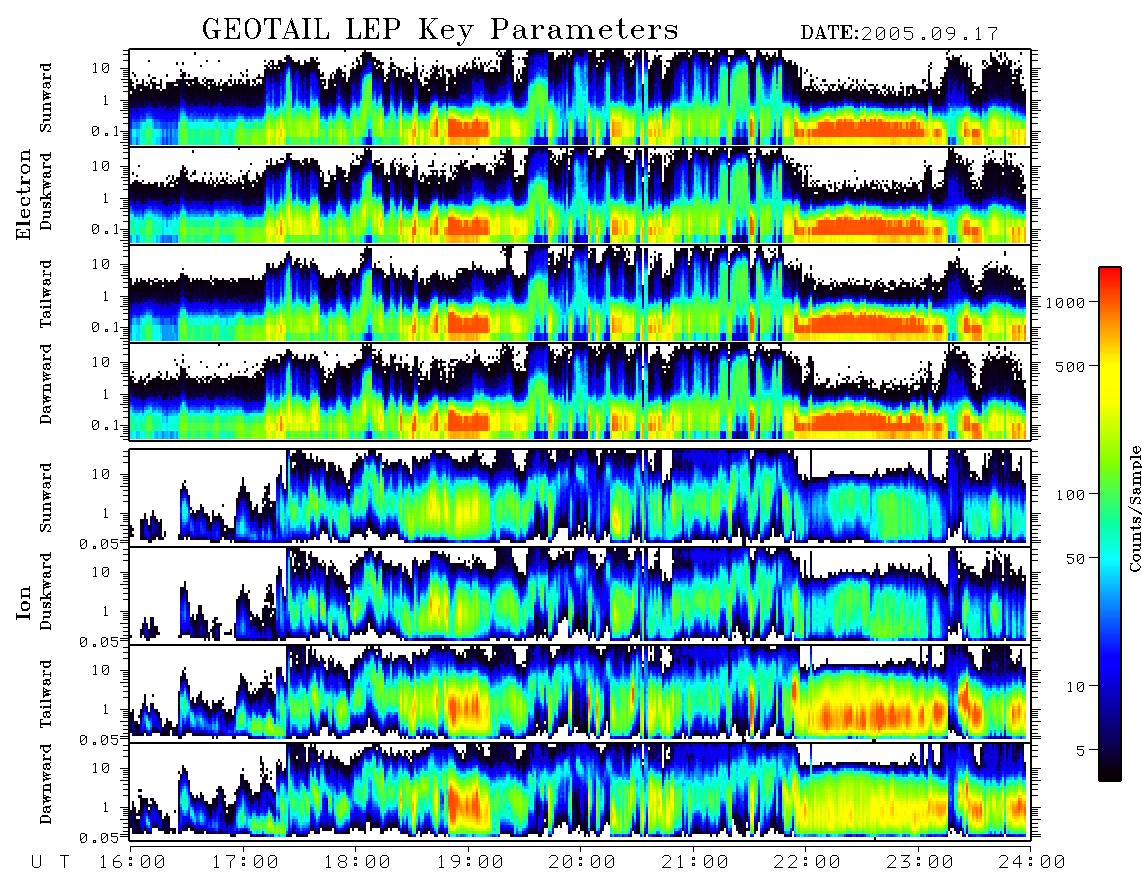Click the 21:00 time tick label
Image resolution: width=1142 pixels, height=880 pixels.
695,862
